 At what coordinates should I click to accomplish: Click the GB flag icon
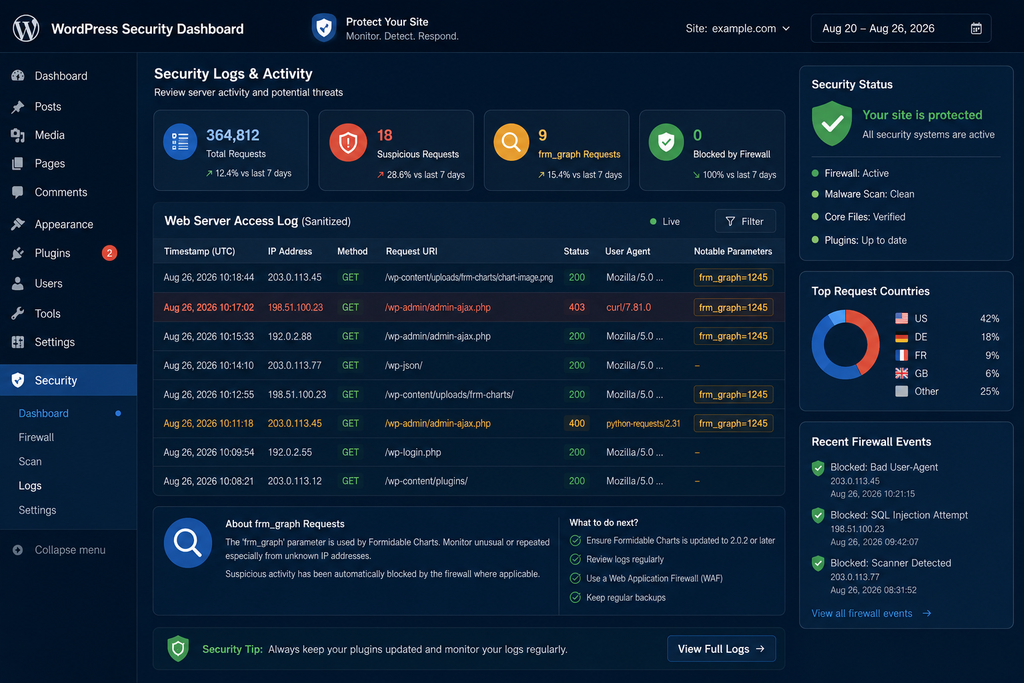901,373
